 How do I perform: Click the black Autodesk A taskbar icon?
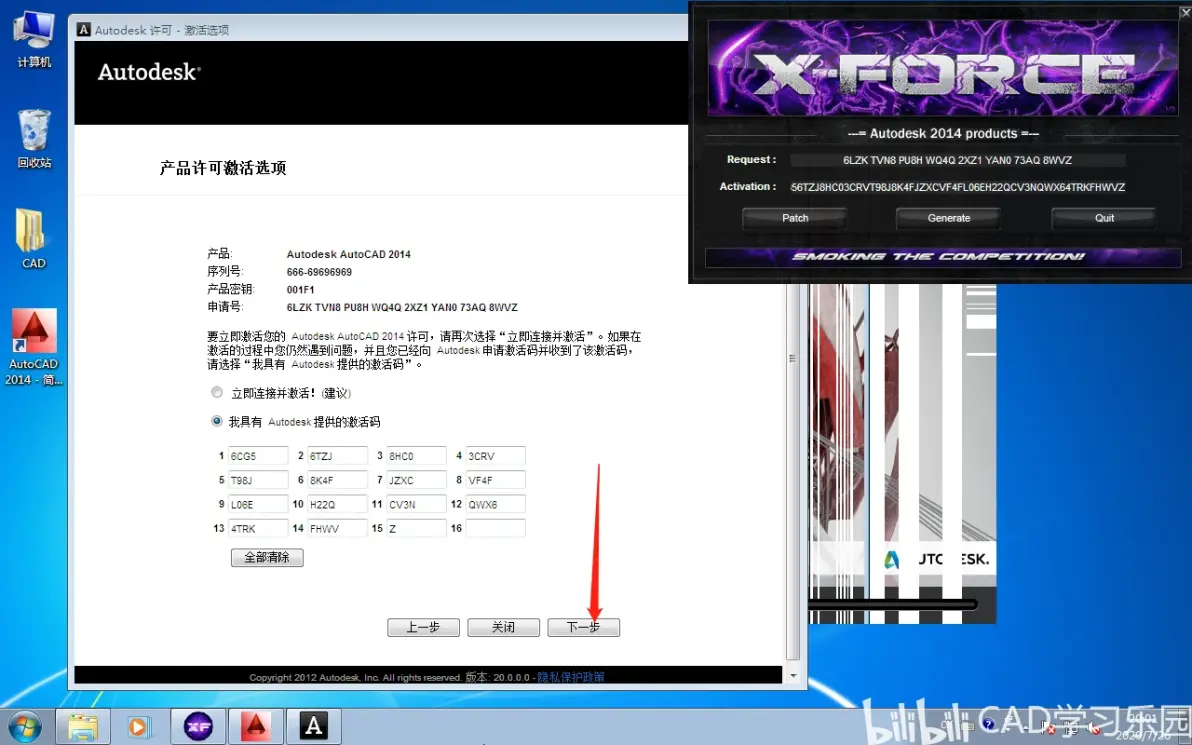click(x=314, y=727)
